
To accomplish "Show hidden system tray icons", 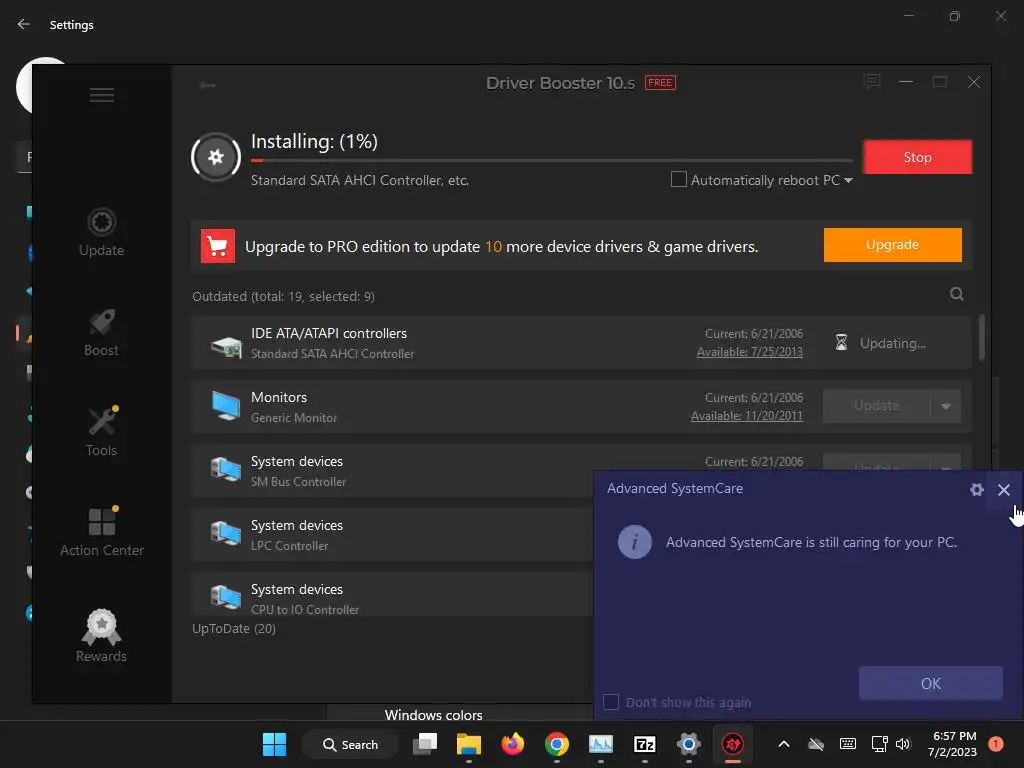I will (x=784, y=744).
